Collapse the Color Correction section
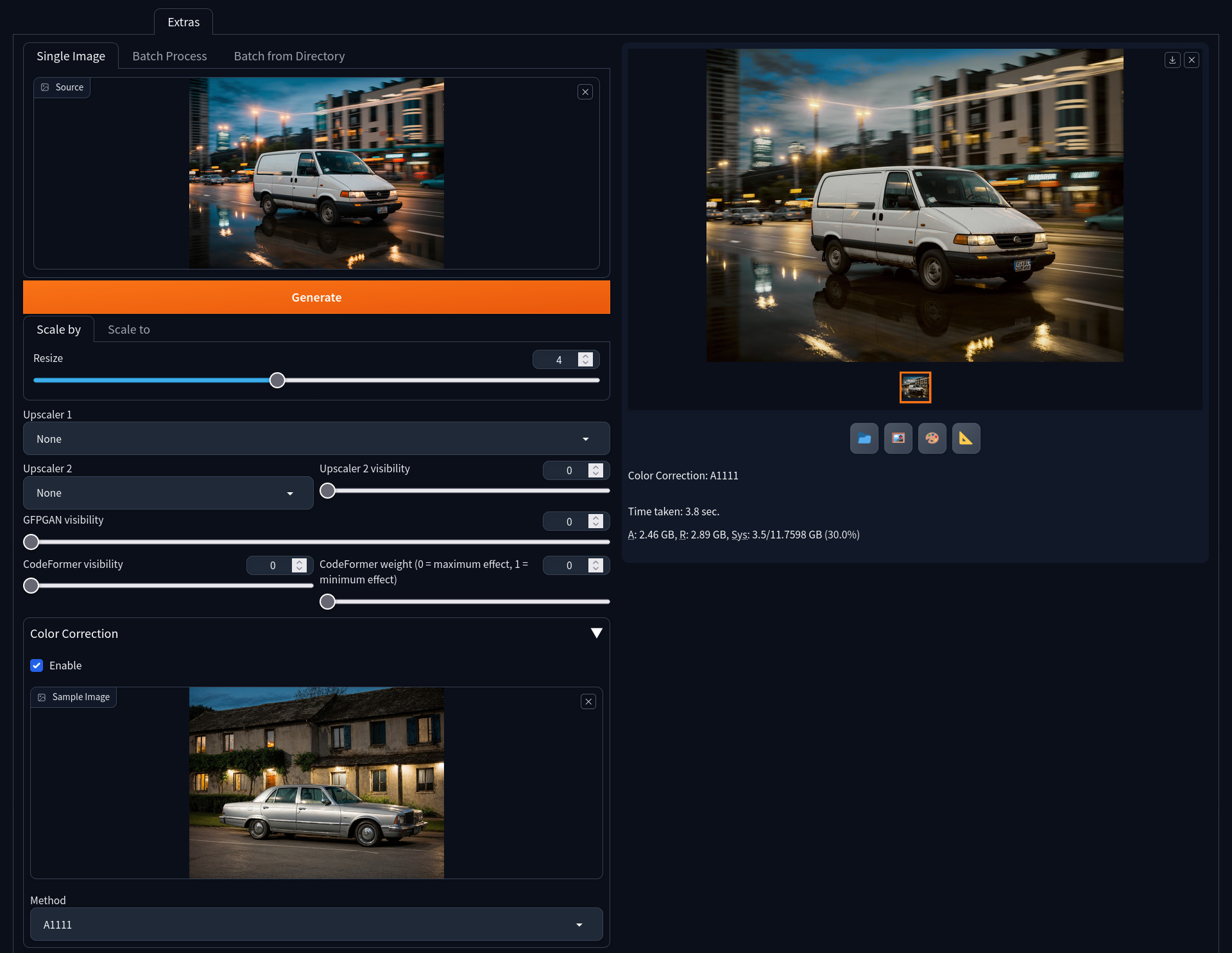Image resolution: width=1232 pixels, height=953 pixels. click(x=596, y=633)
